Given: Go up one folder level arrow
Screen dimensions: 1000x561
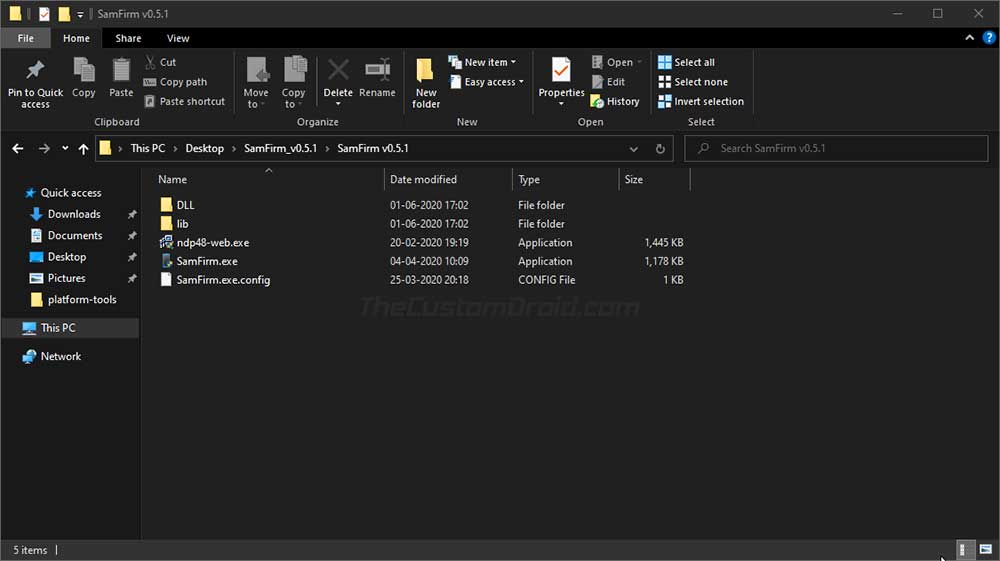Looking at the screenshot, I should point(84,149).
